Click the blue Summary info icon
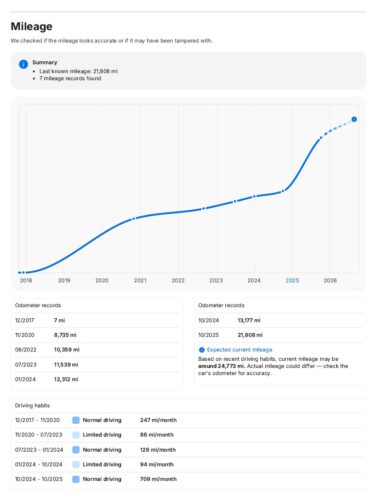 tap(23, 64)
